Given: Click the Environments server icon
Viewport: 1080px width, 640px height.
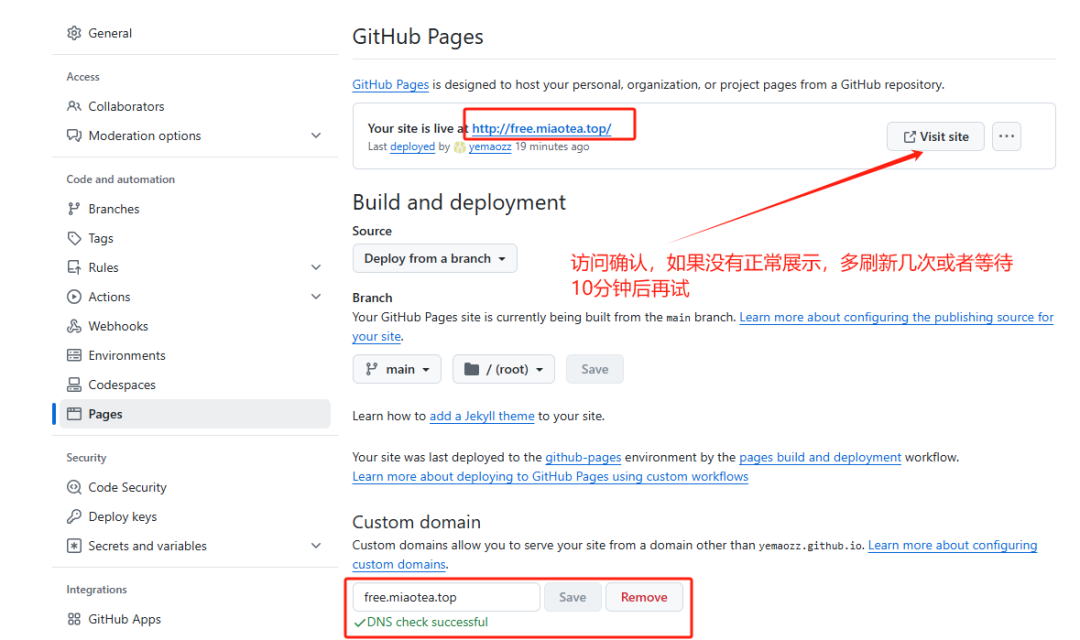Looking at the screenshot, I should (74, 355).
